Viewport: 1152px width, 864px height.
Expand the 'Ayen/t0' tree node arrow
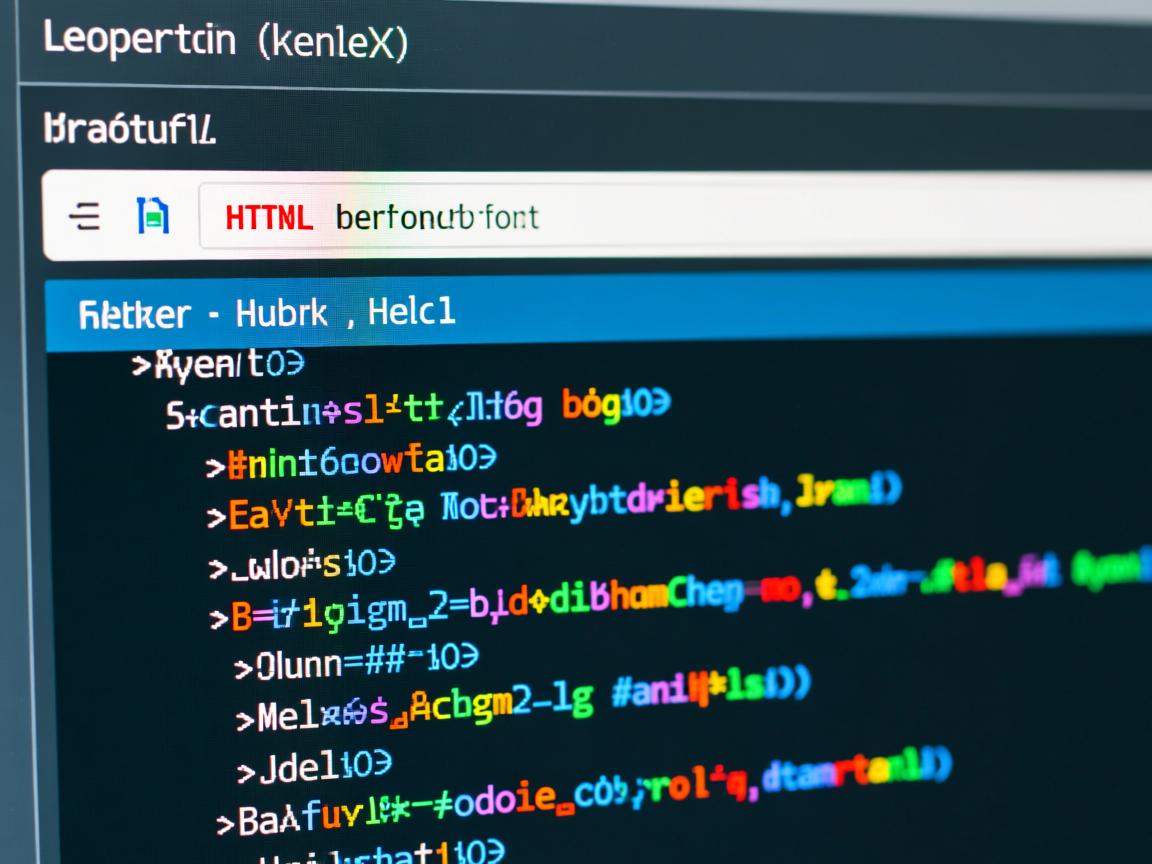(x=140, y=366)
